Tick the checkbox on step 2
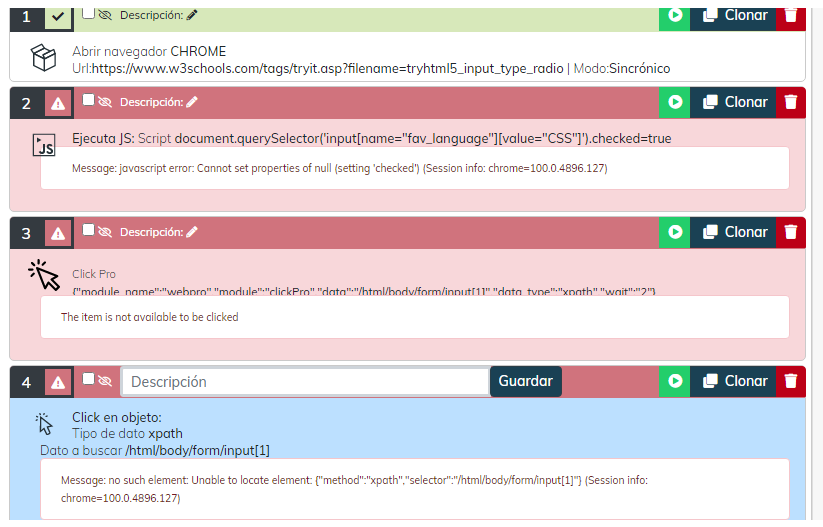The width and height of the screenshot is (823, 527). [x=88, y=100]
